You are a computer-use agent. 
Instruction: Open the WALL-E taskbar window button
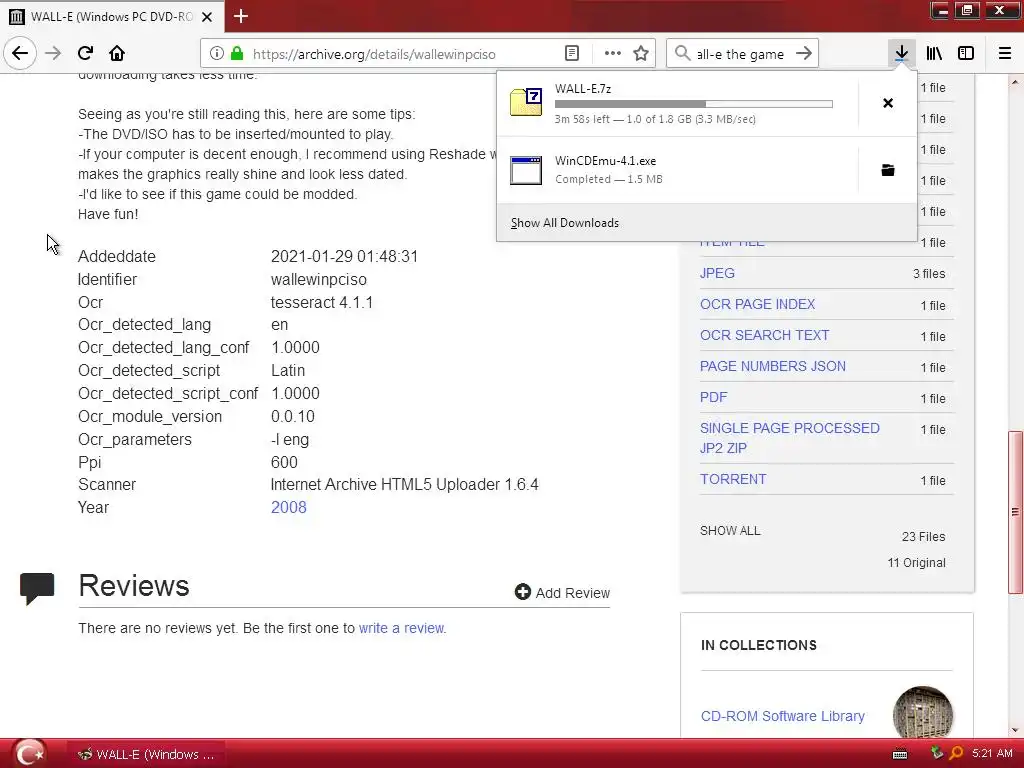147,754
